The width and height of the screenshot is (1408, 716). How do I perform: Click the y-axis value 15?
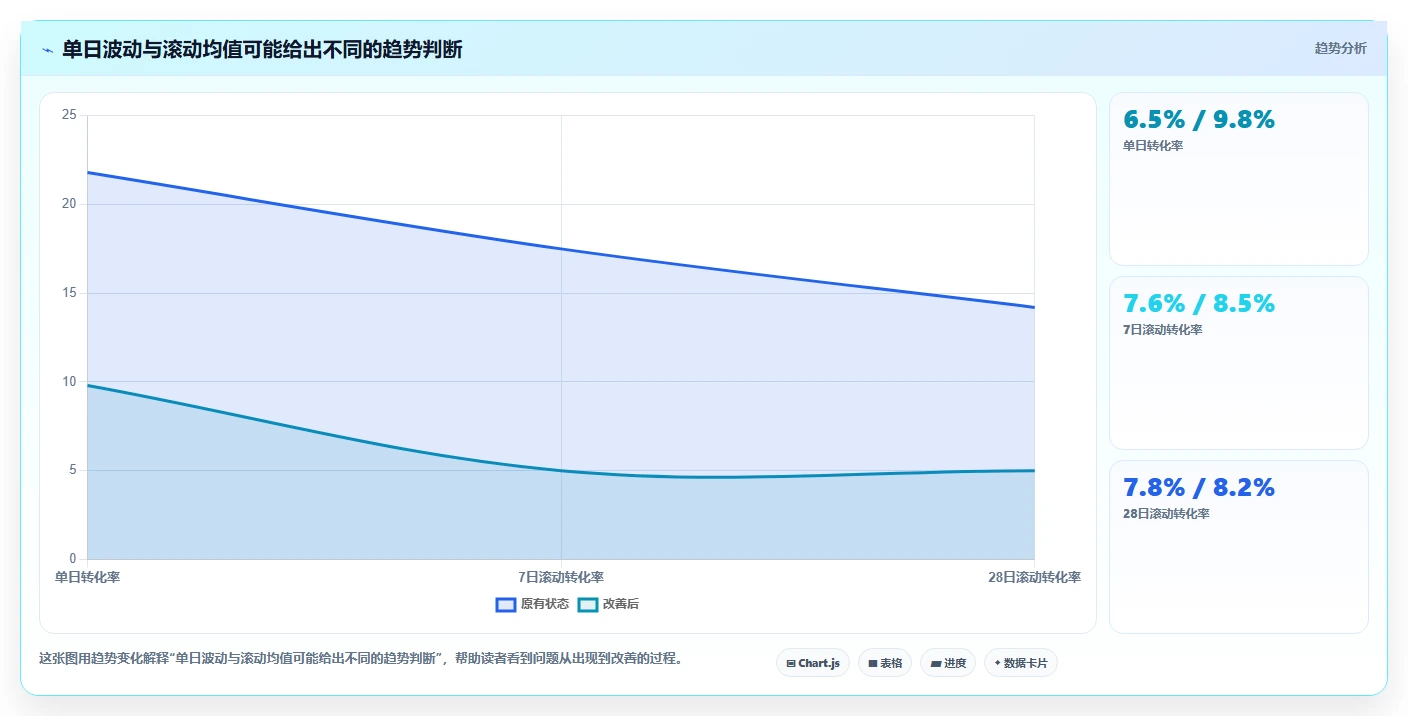pyautogui.click(x=69, y=293)
